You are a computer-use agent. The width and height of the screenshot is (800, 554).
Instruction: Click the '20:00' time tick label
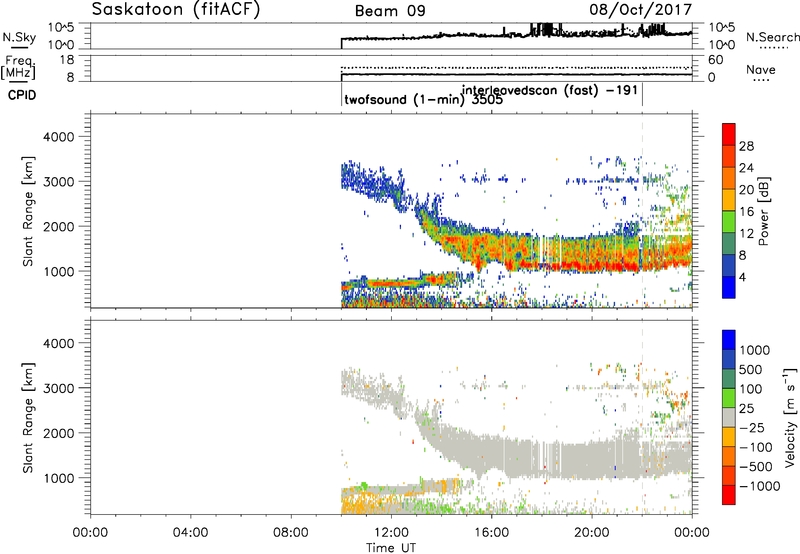pyautogui.click(x=592, y=533)
